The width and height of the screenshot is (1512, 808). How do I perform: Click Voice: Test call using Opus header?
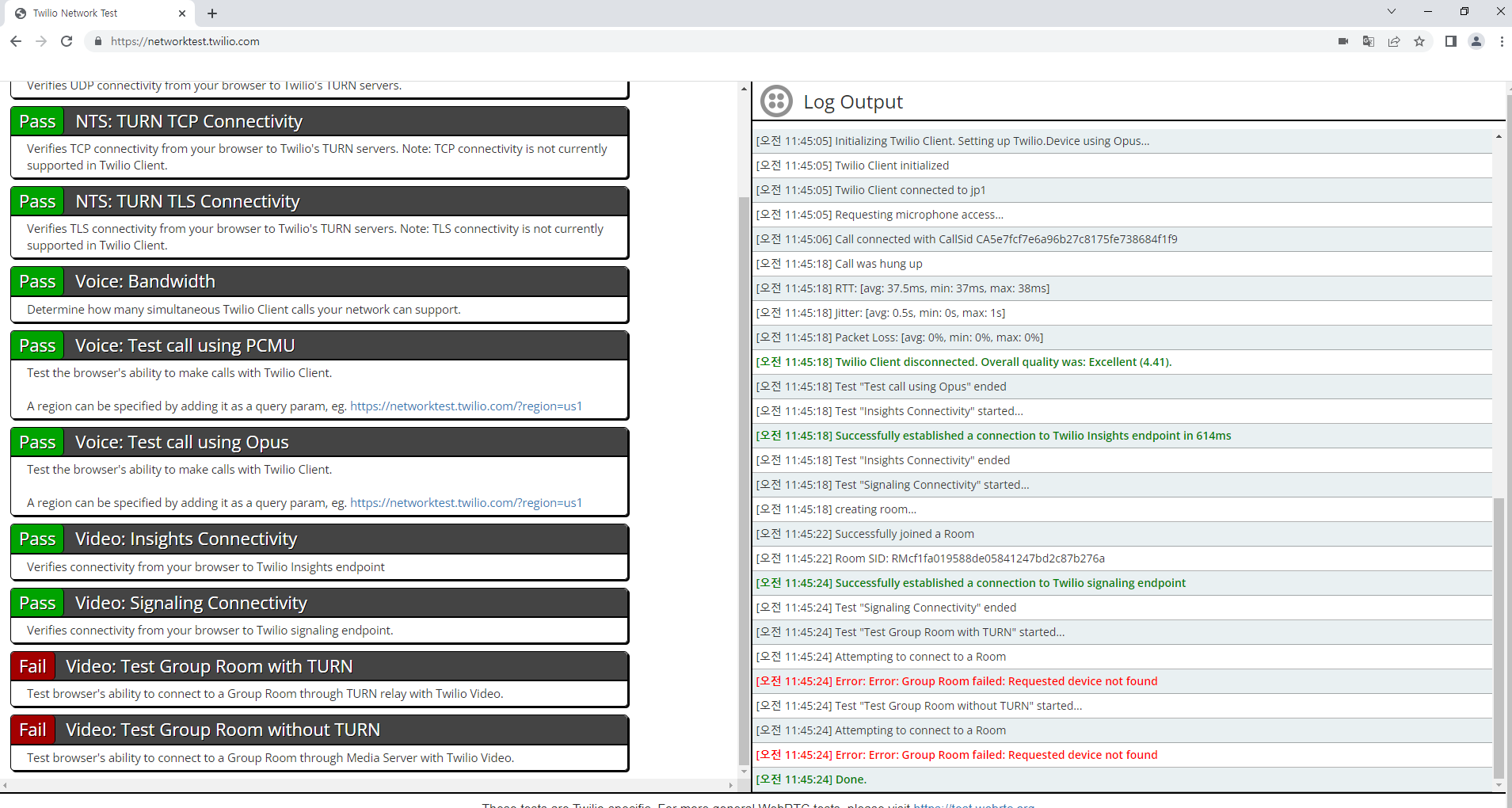pyautogui.click(x=319, y=442)
